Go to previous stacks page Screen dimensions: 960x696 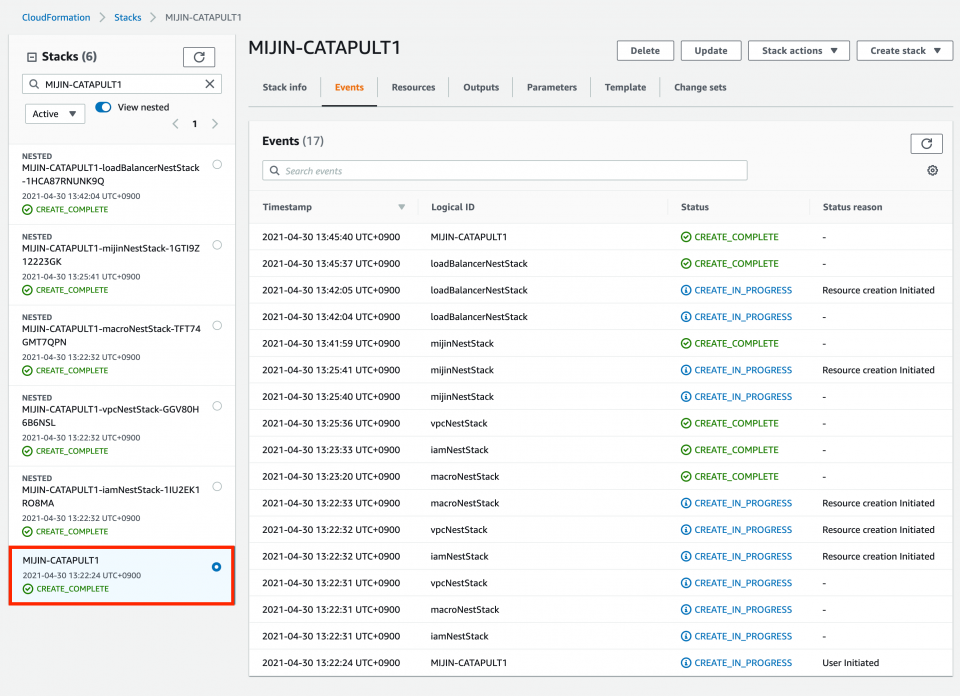176,124
